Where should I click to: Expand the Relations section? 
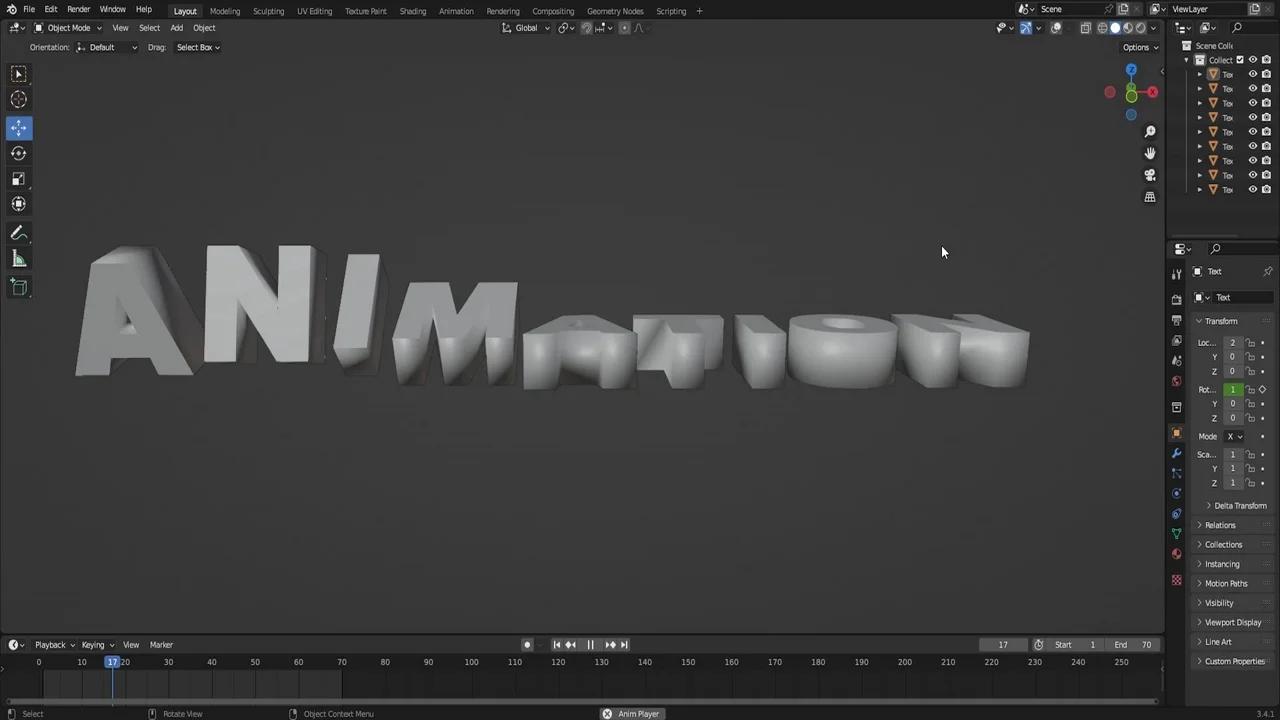coord(1220,525)
